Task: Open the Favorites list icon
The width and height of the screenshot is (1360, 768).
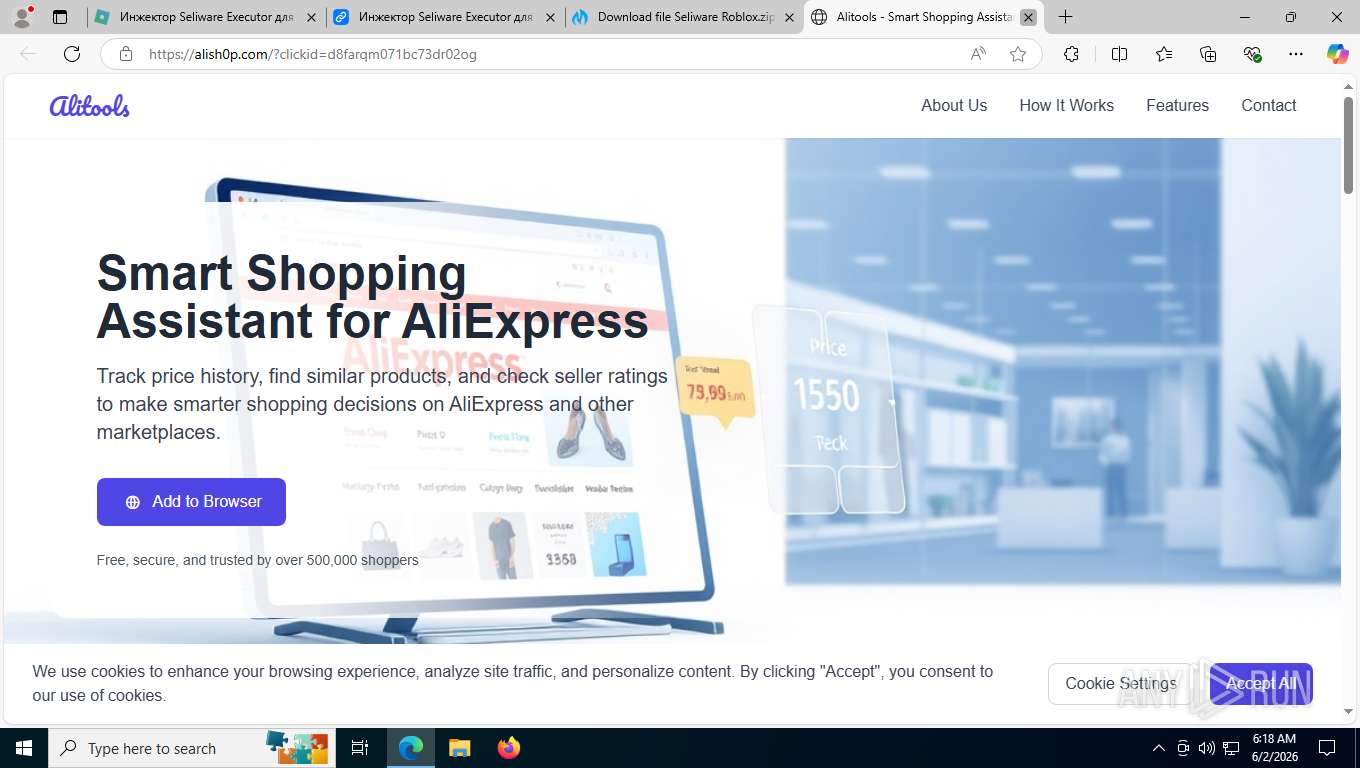Action: click(1164, 54)
